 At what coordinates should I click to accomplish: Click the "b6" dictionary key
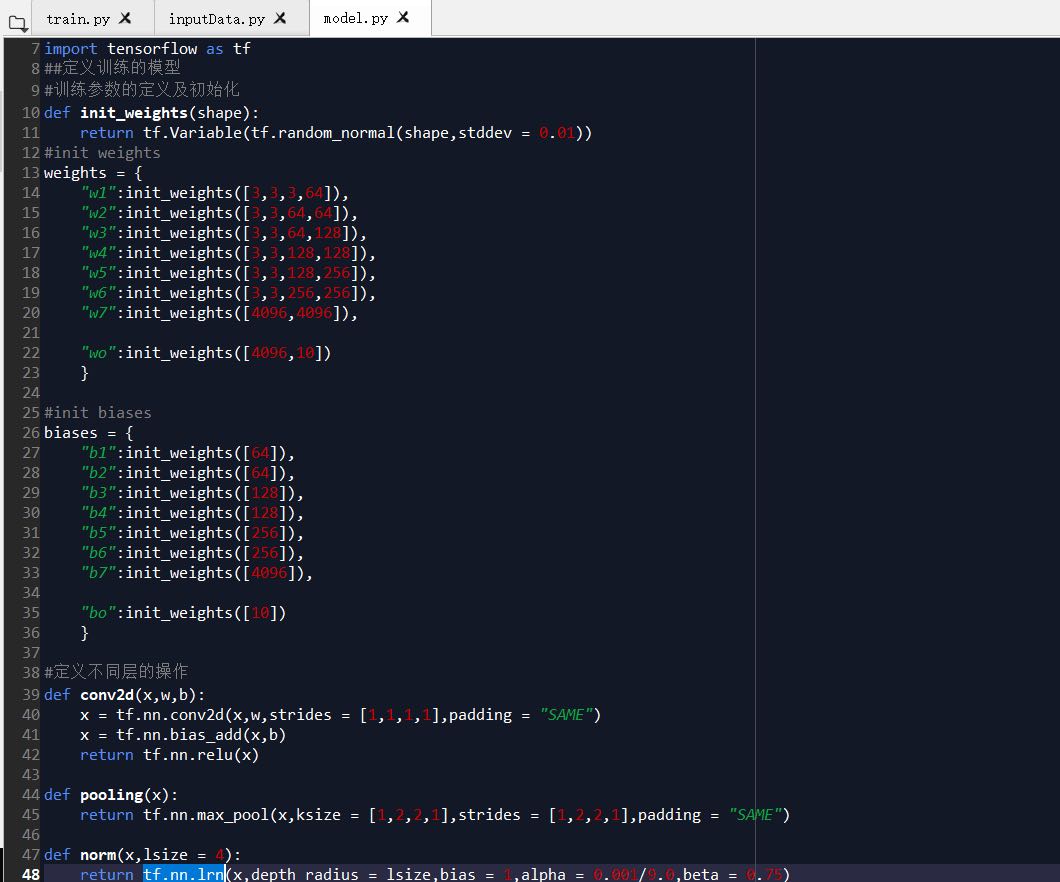98,553
